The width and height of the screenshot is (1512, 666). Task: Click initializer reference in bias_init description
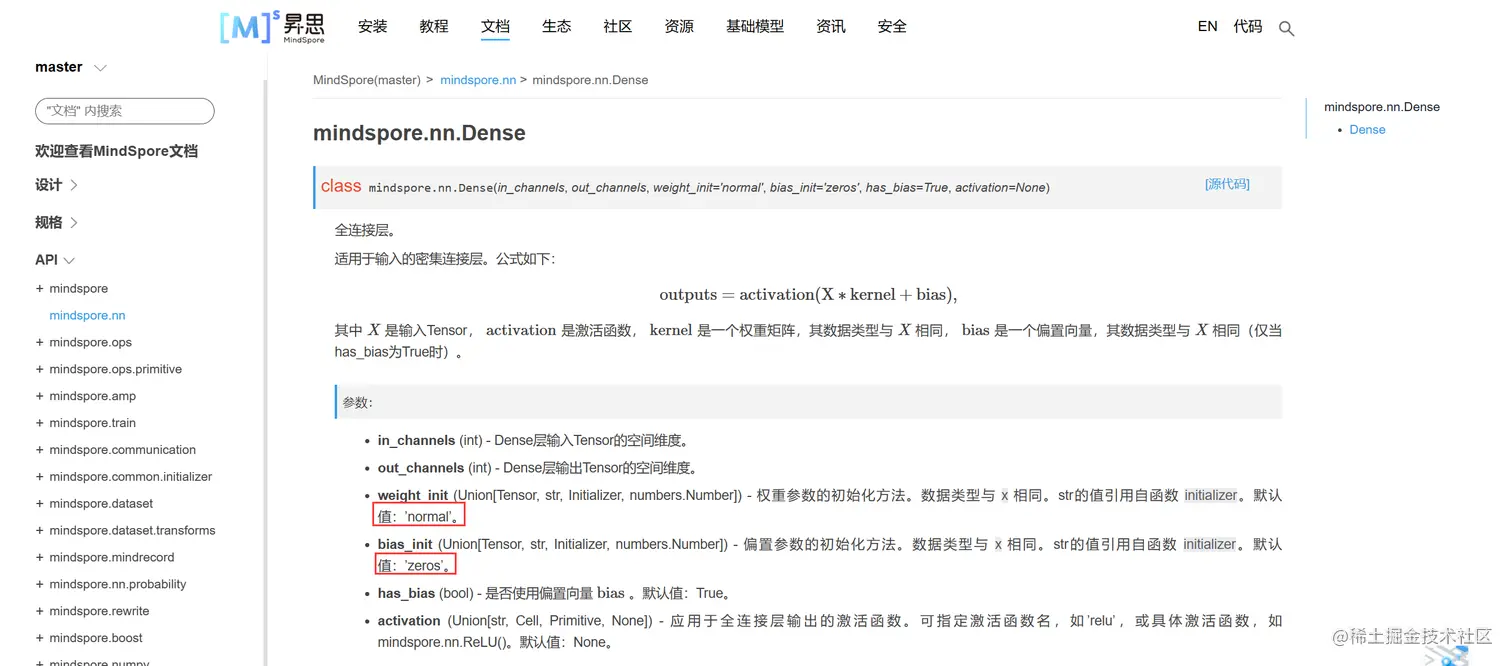click(x=1209, y=544)
